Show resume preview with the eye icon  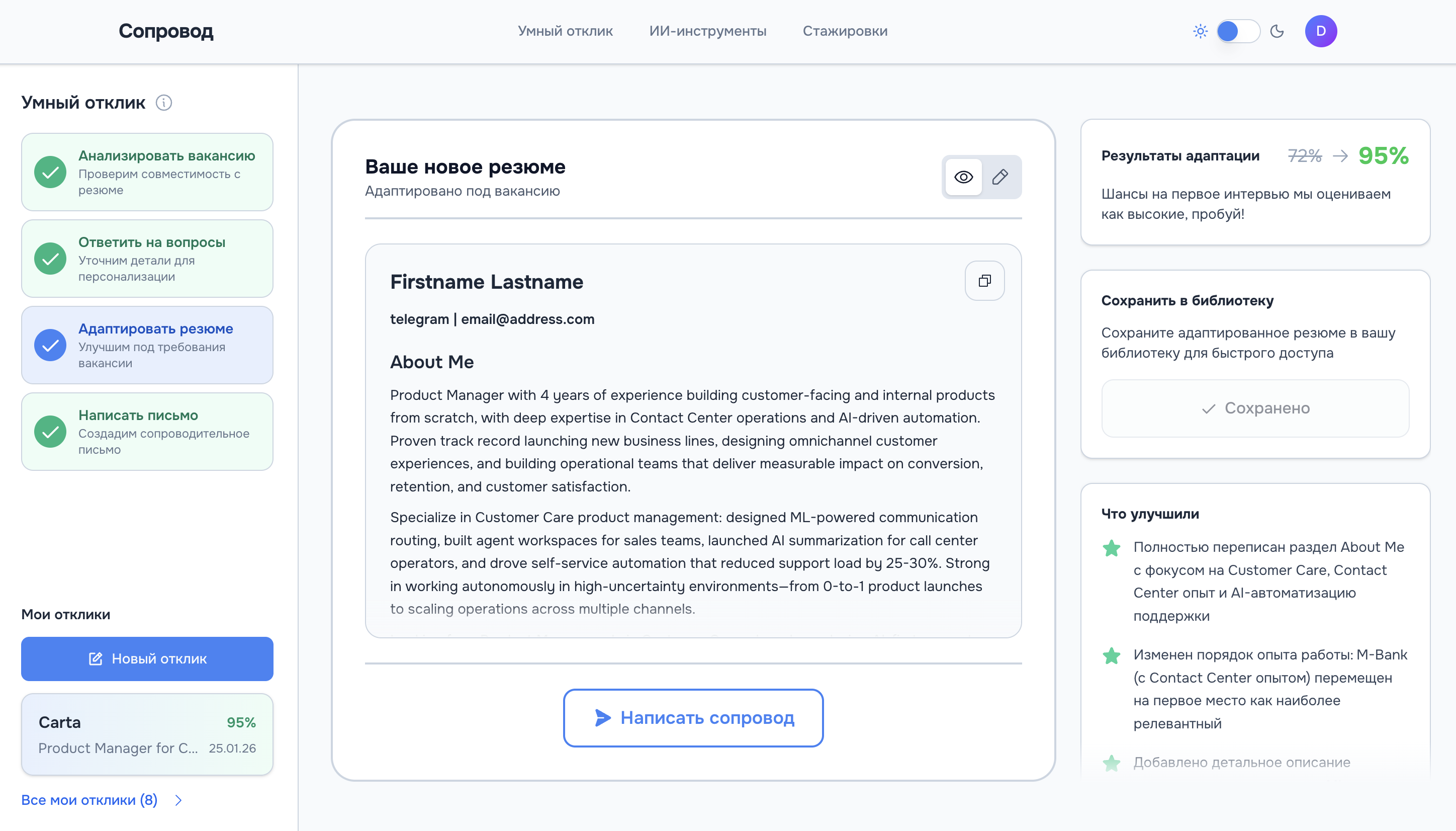pos(964,177)
